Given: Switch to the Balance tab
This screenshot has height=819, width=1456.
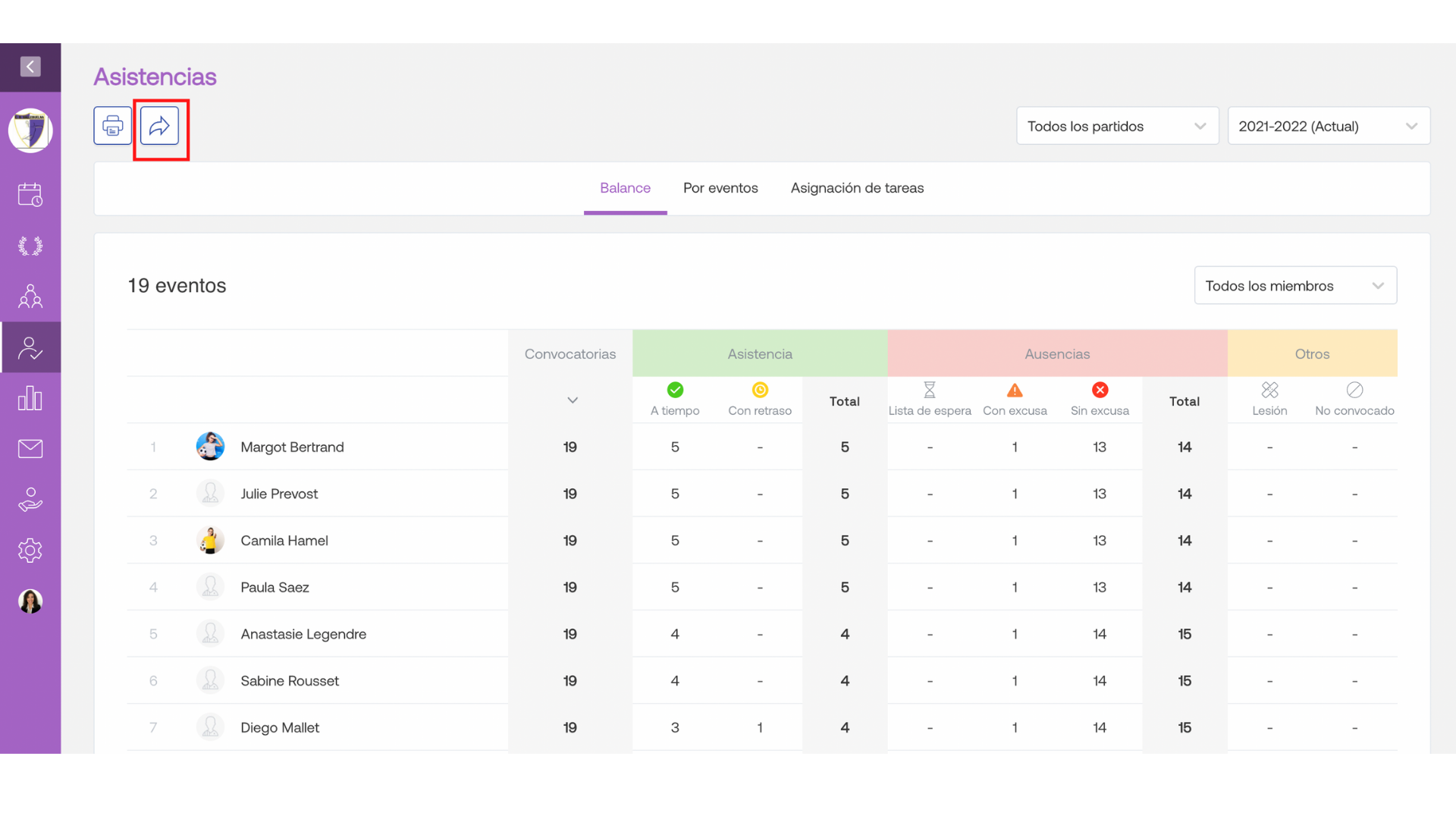Looking at the screenshot, I should (x=625, y=188).
